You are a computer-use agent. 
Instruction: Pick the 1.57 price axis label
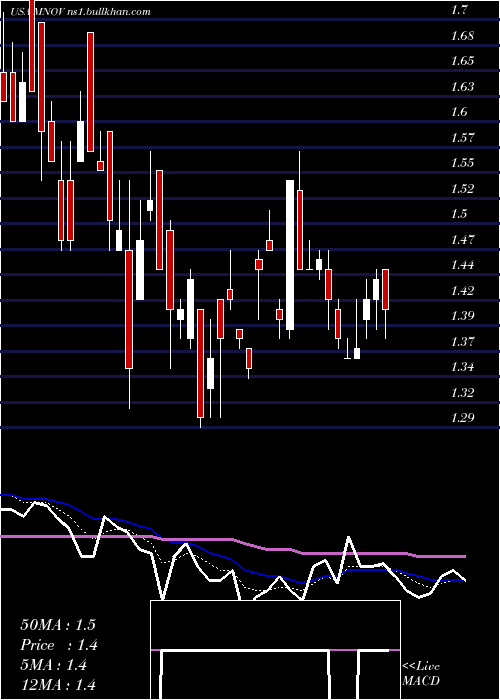pos(463,138)
